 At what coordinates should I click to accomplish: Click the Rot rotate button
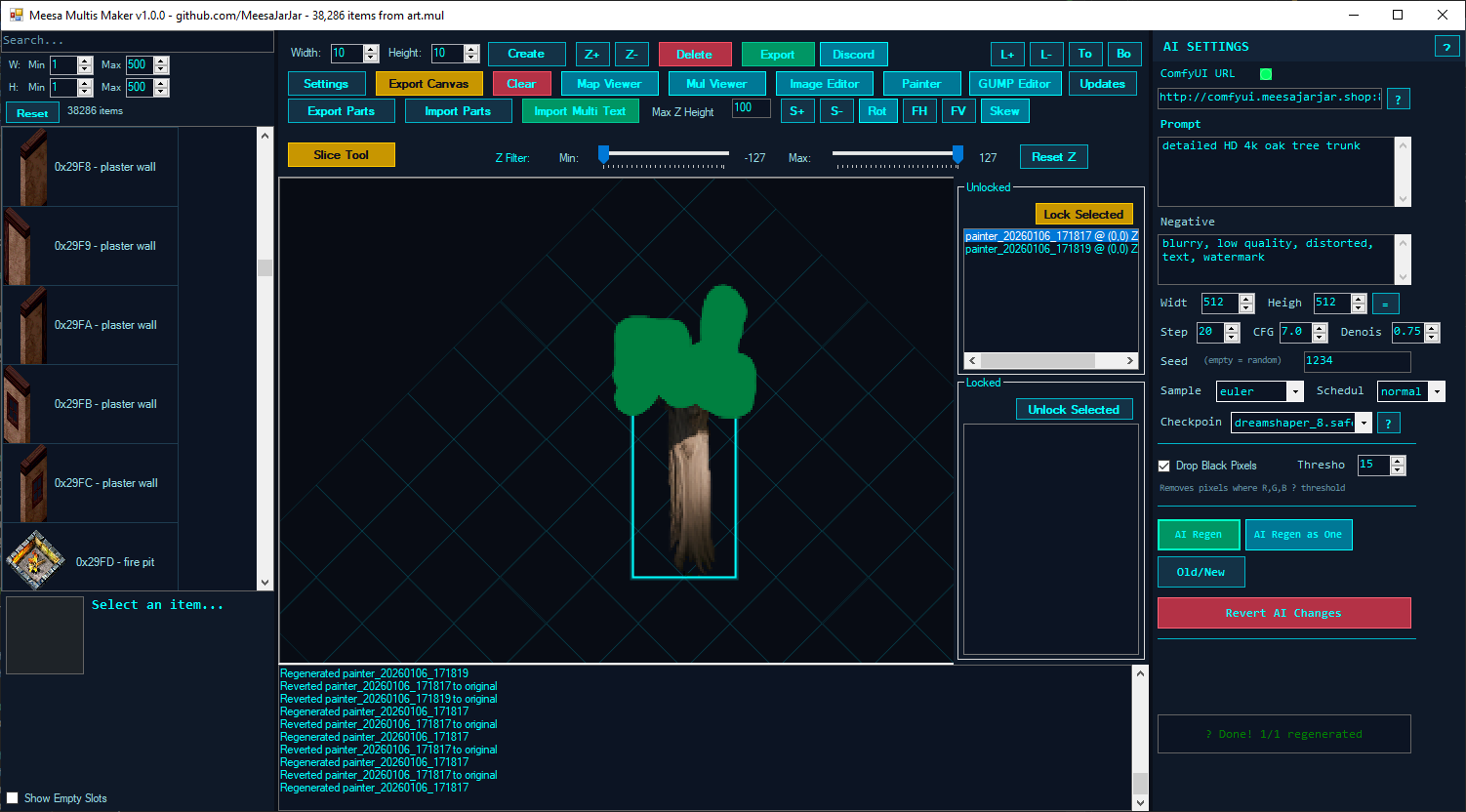[877, 111]
